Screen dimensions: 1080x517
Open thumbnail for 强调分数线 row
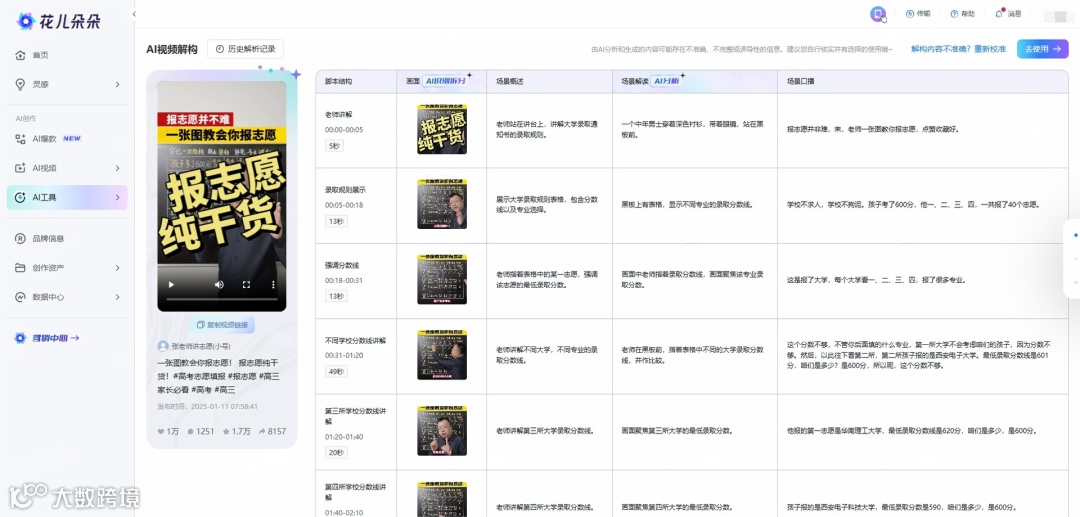tap(442, 279)
